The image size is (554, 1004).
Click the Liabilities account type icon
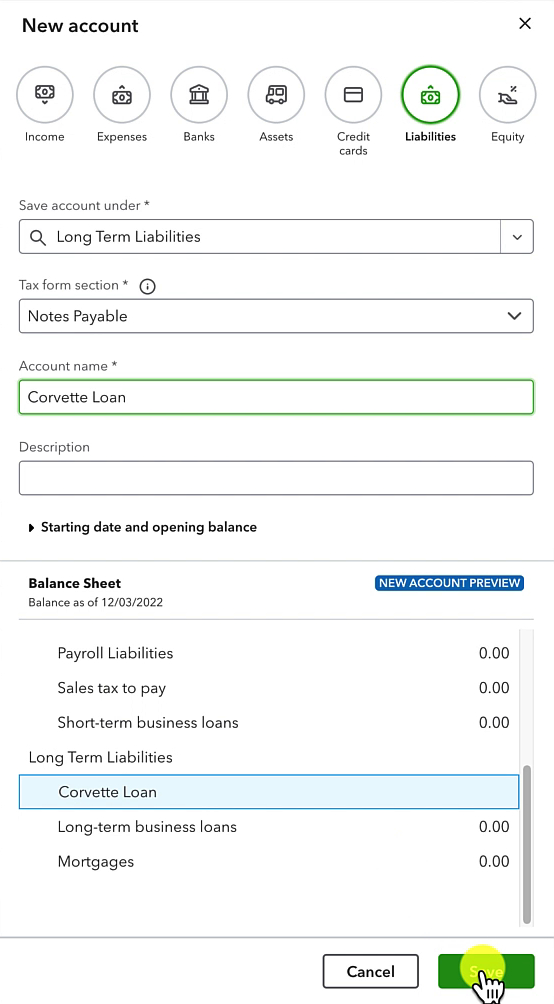coord(430,95)
